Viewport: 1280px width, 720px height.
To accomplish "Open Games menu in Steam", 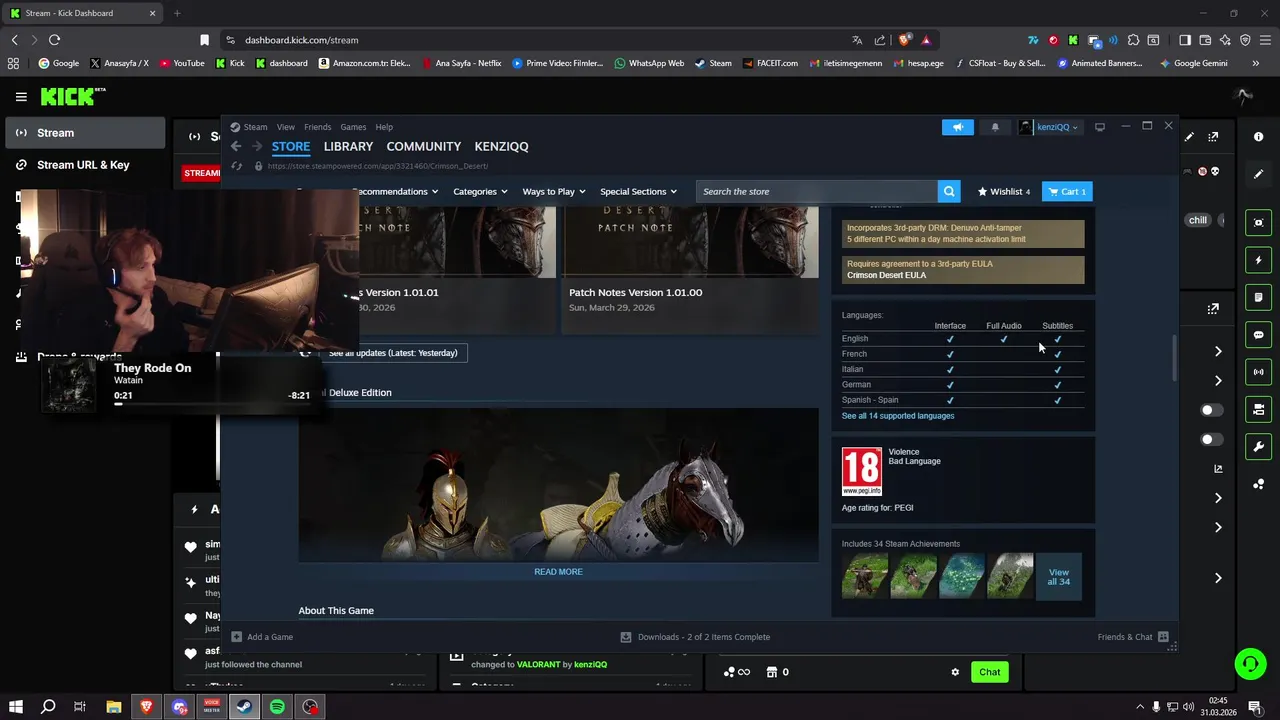I will pos(353,127).
